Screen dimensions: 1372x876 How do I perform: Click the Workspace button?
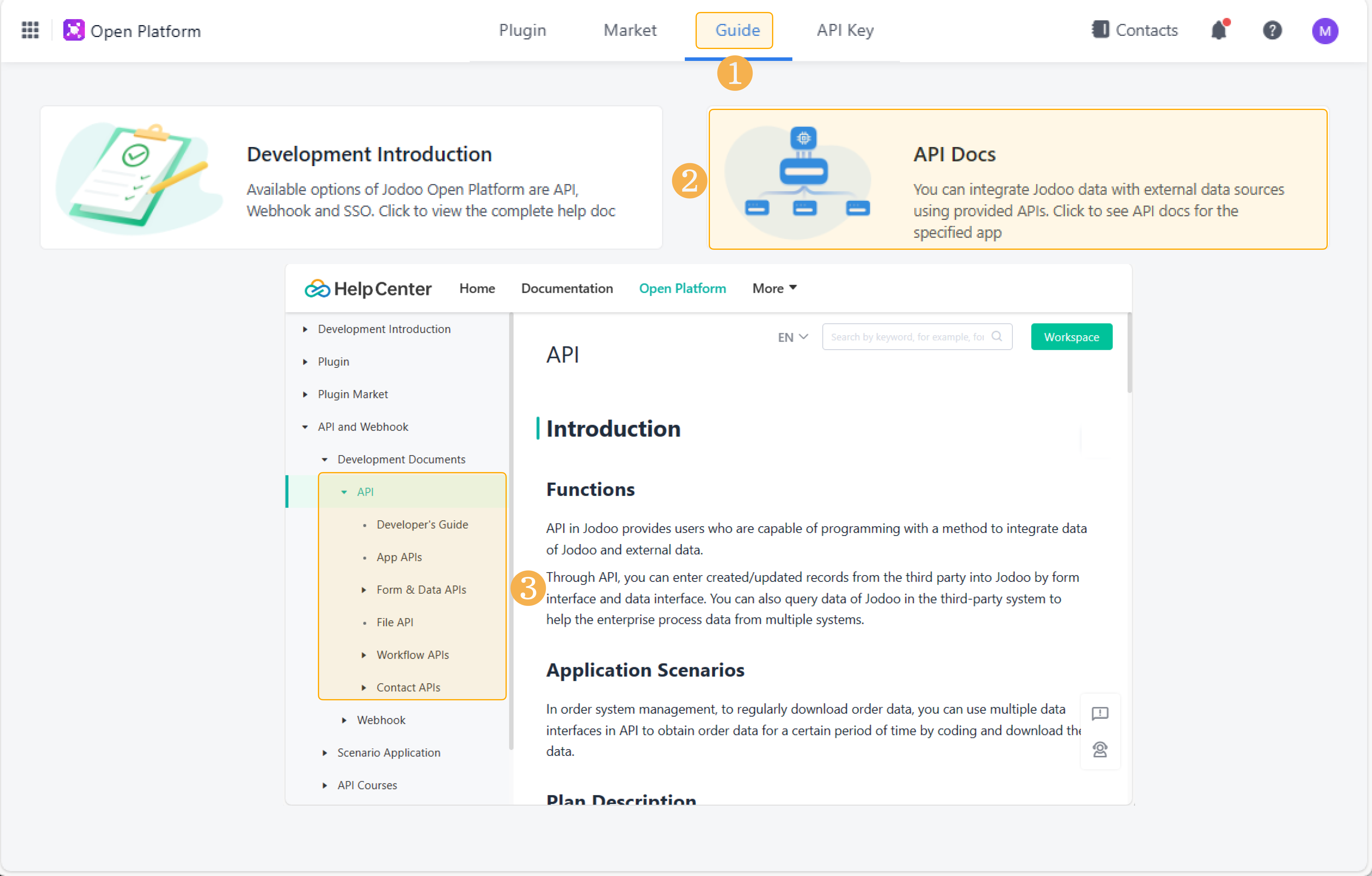(1071, 337)
